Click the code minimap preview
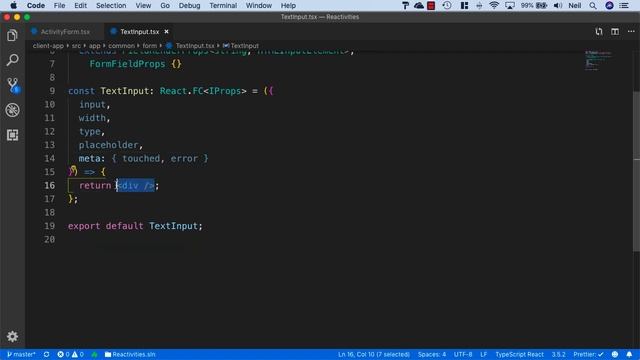This screenshot has width=640, height=360. 598,60
